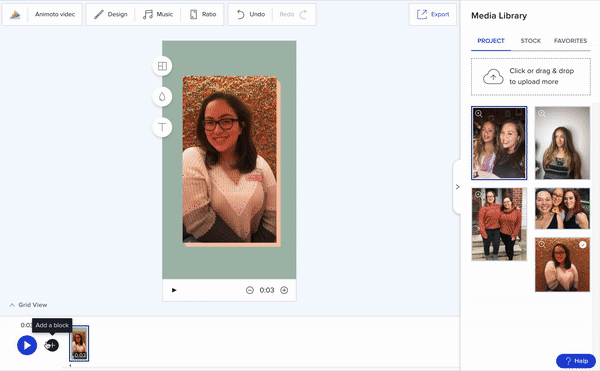Switch to the FAVORITES tab
Screen dimensions: 600x371
click(x=570, y=41)
